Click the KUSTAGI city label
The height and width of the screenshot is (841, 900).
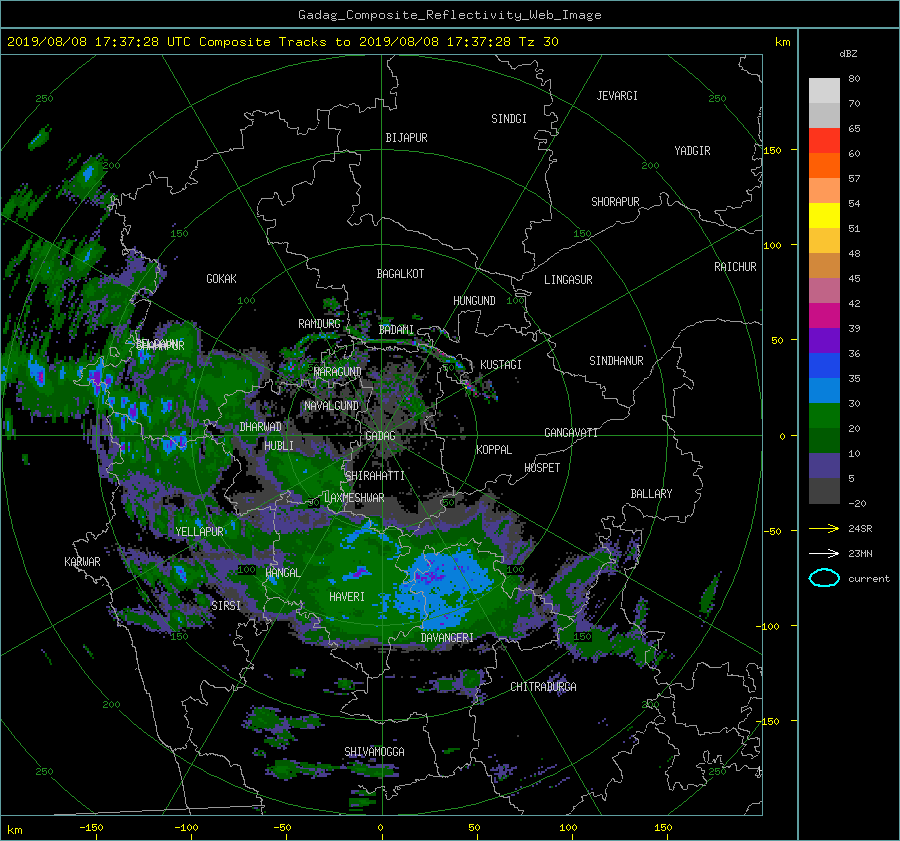[x=501, y=365]
